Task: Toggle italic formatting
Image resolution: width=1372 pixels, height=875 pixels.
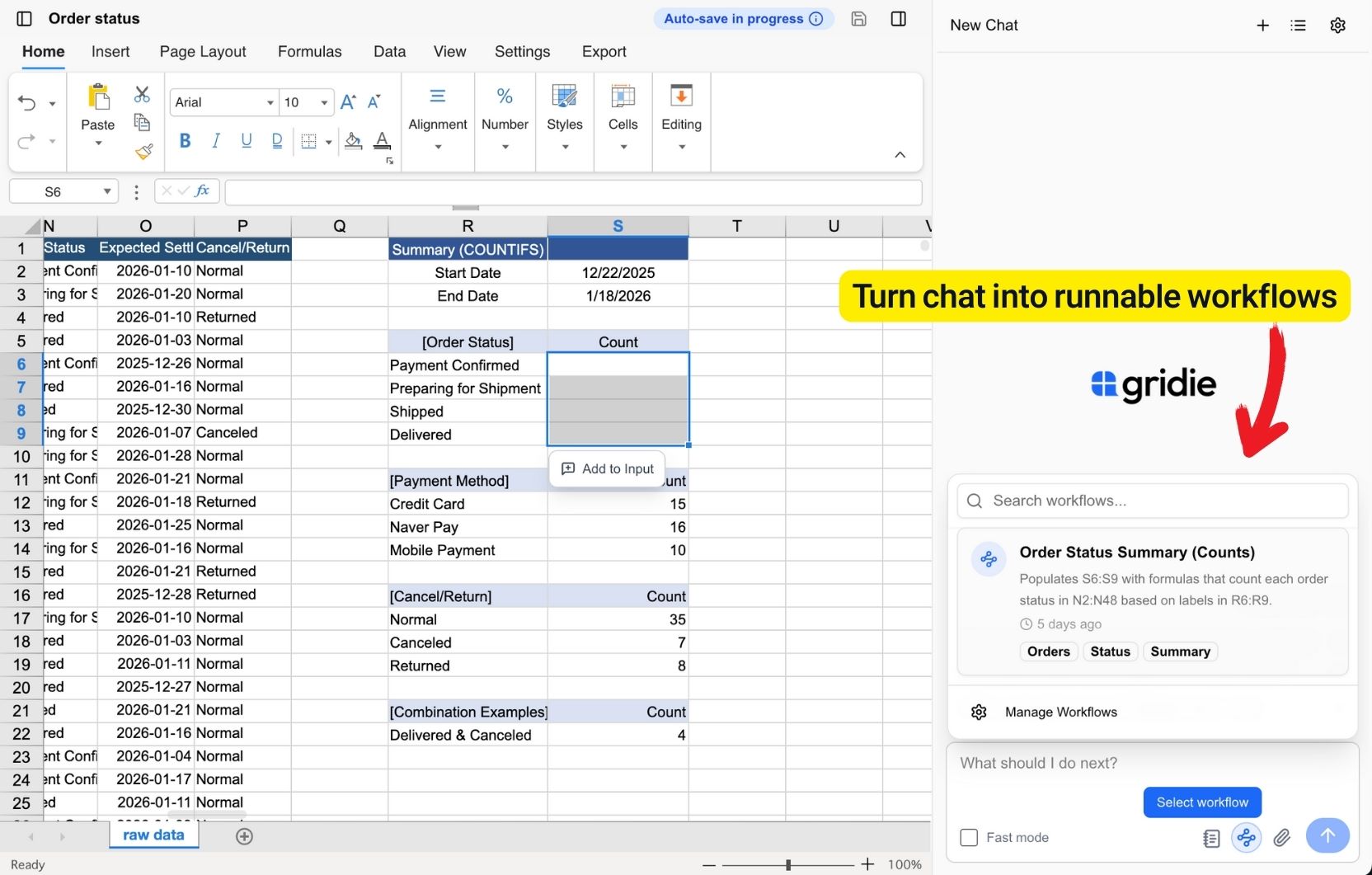Action: coord(215,140)
